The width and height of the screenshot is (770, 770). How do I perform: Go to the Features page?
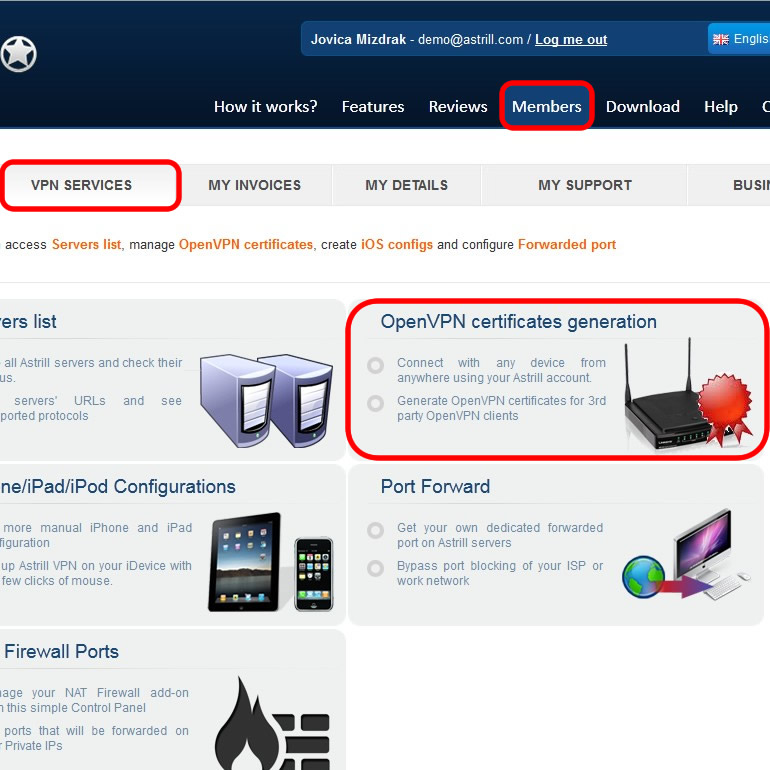coord(373,107)
